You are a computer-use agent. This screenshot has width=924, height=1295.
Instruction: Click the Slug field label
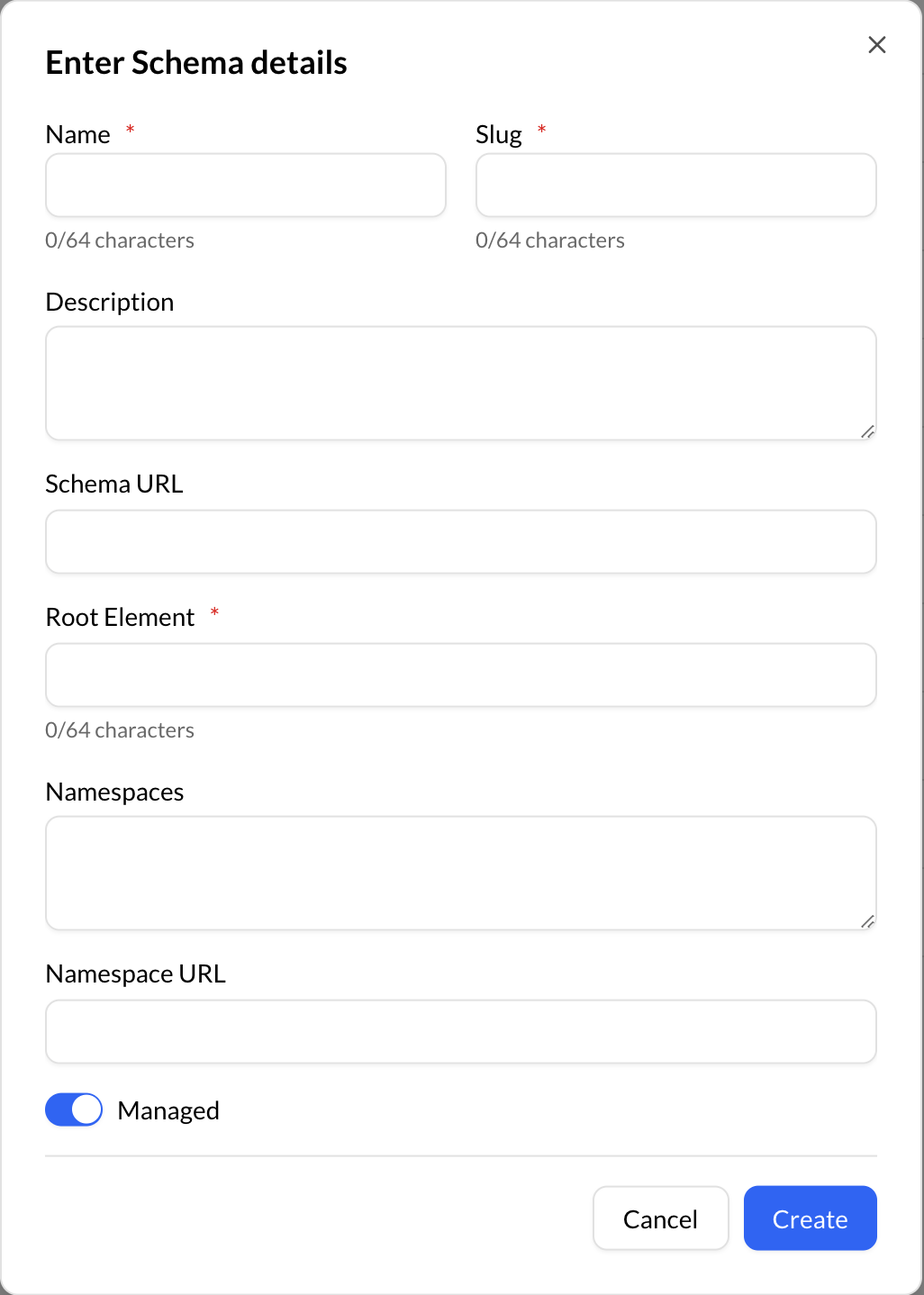(499, 134)
